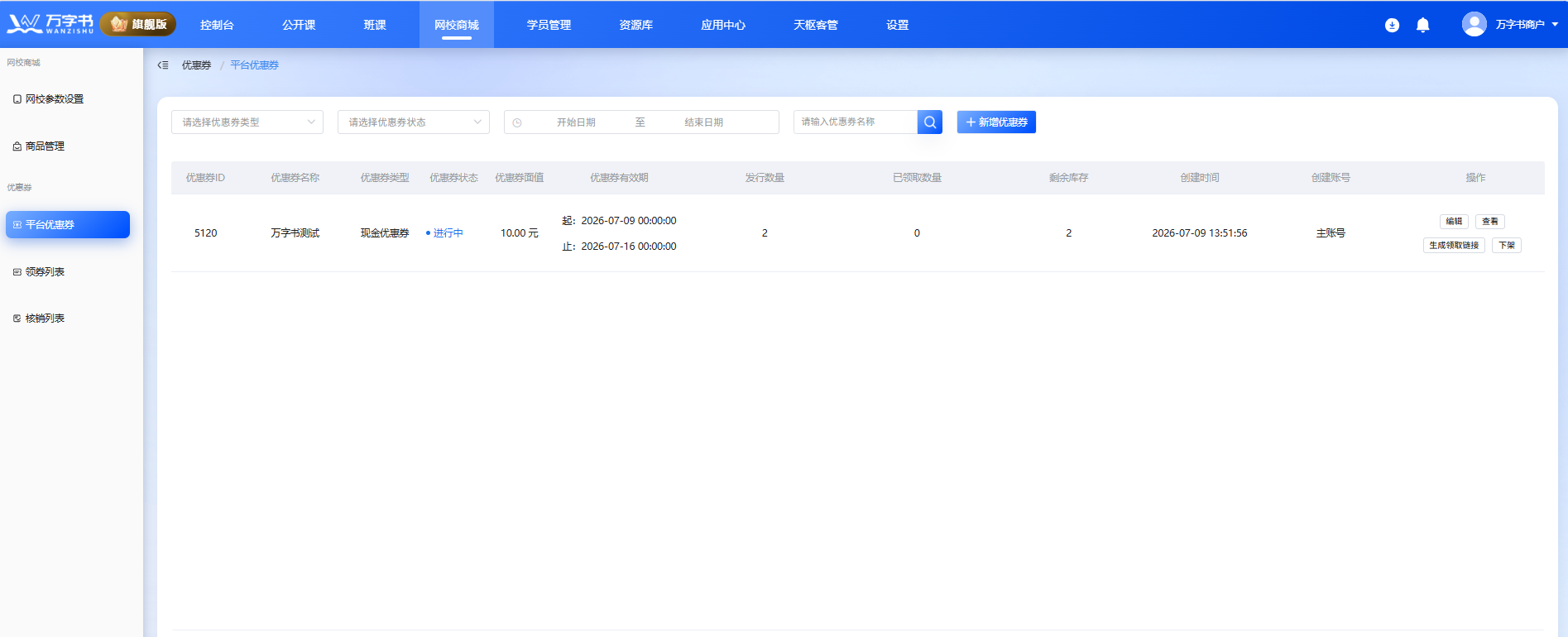This screenshot has width=1568, height=637.
Task: Click 主账号 creator cell
Action: point(1331,233)
